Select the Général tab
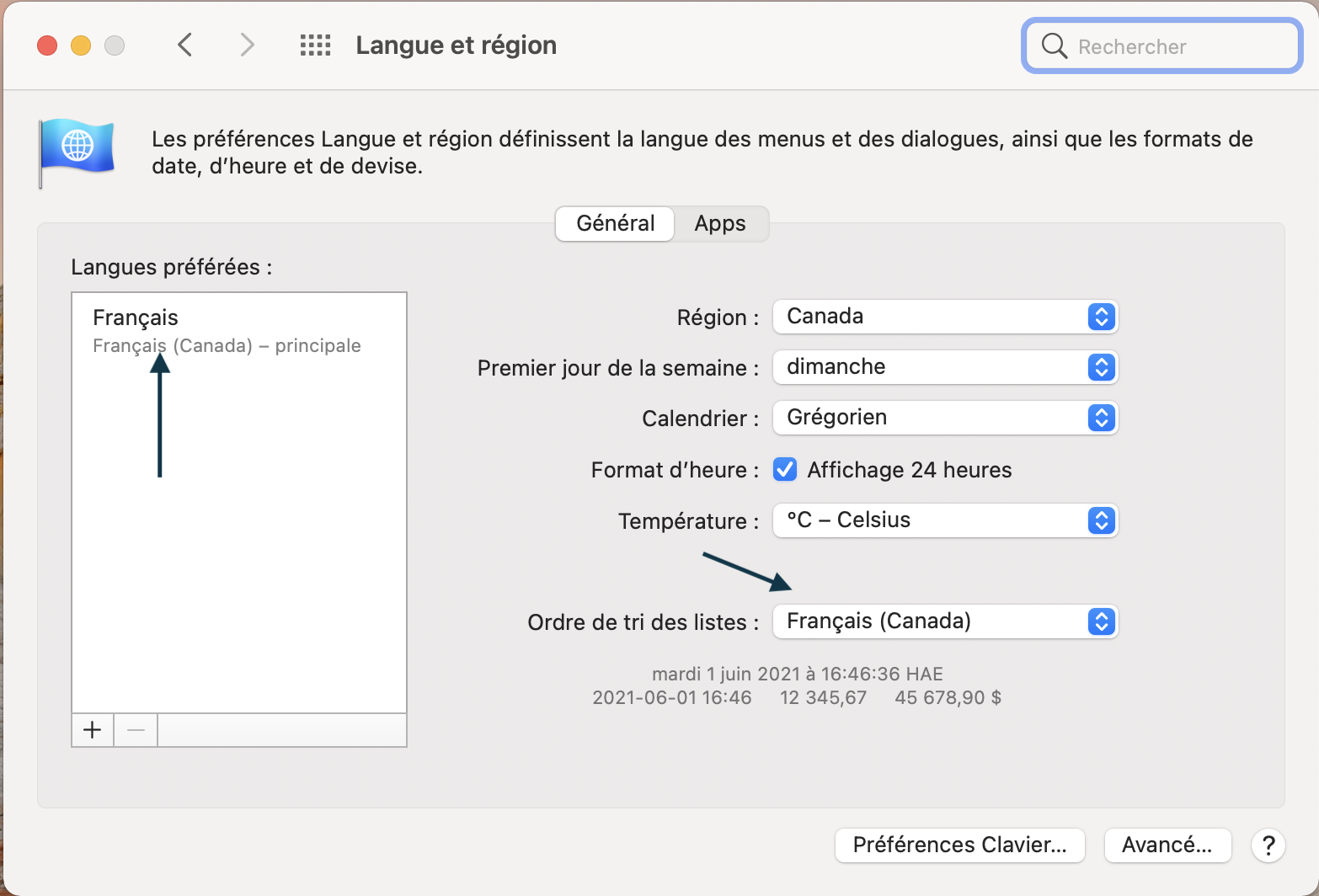 615,224
